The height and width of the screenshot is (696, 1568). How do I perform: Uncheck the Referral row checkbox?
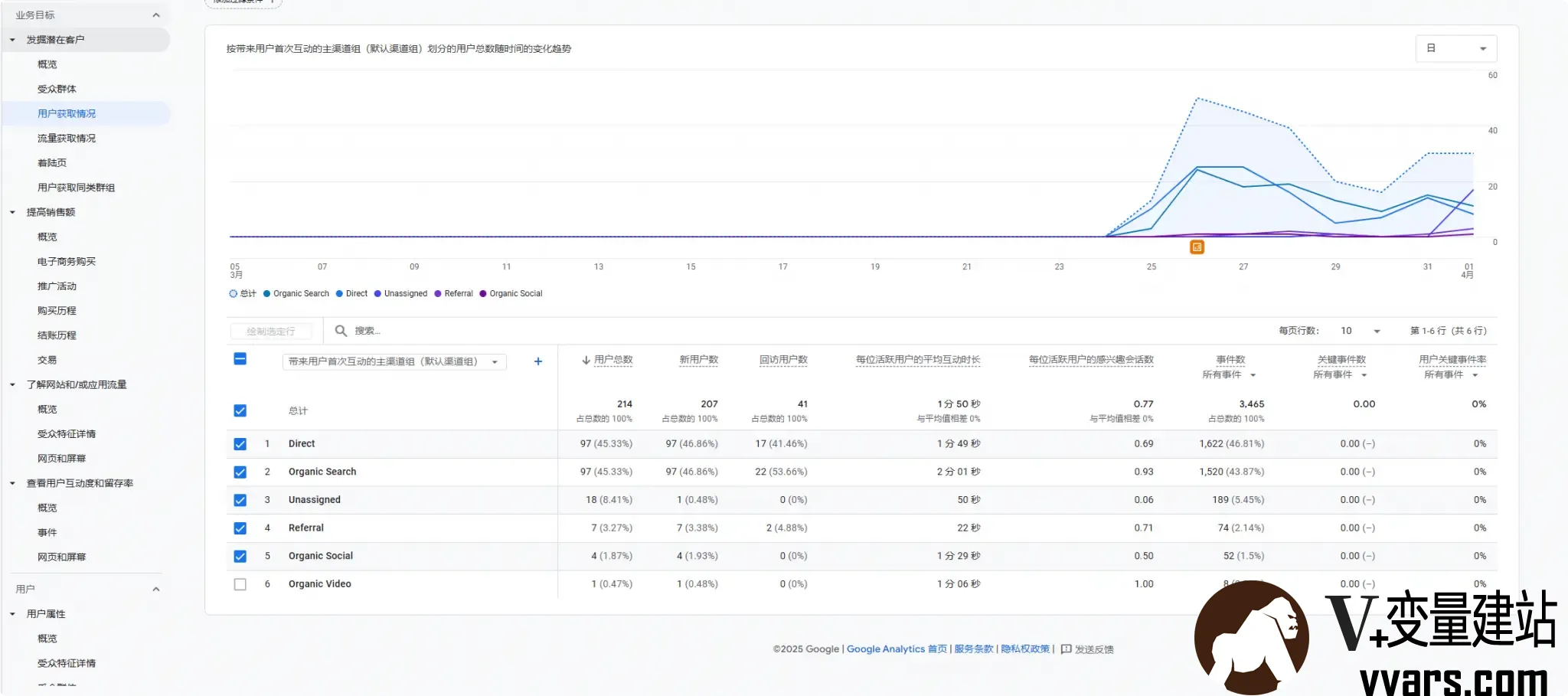click(240, 528)
